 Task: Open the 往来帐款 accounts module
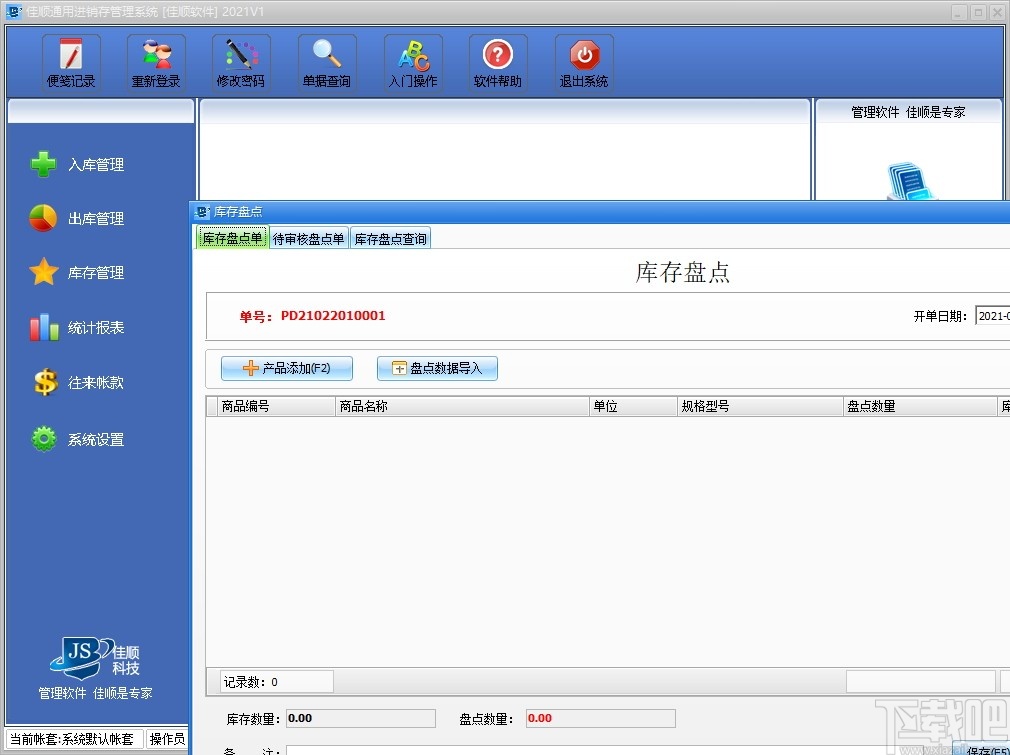pyautogui.click(x=98, y=383)
